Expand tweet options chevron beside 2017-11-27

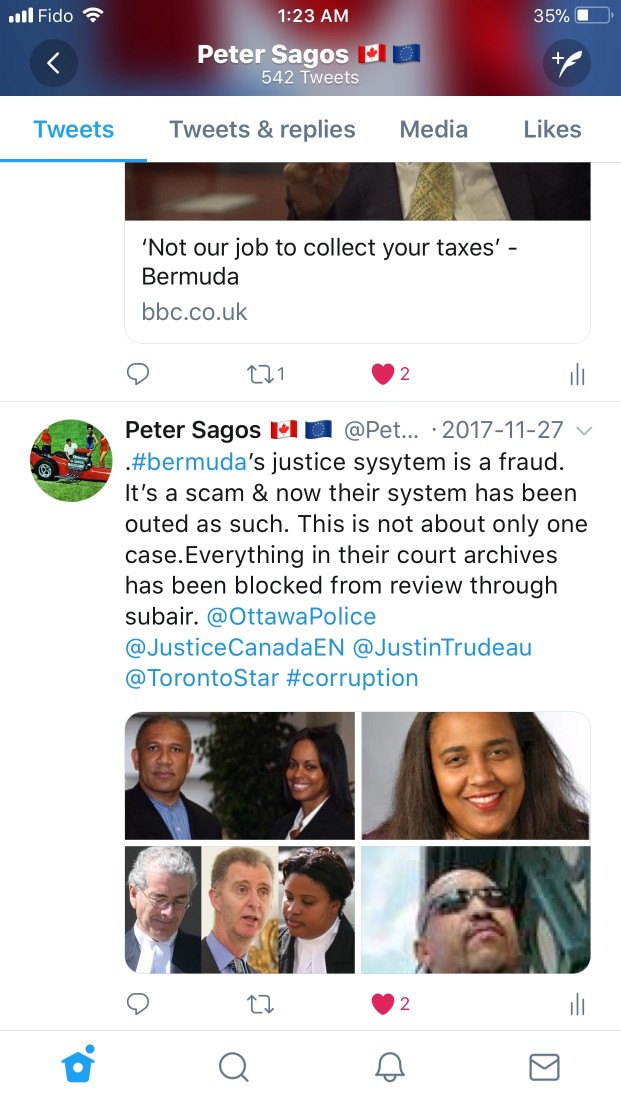pyautogui.click(x=584, y=430)
